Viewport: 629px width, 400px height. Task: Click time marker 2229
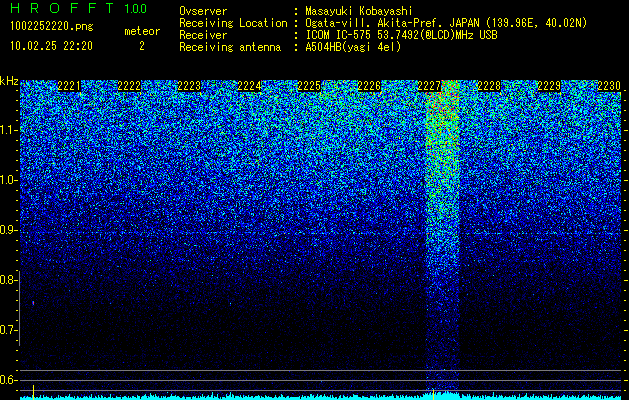(x=549, y=86)
